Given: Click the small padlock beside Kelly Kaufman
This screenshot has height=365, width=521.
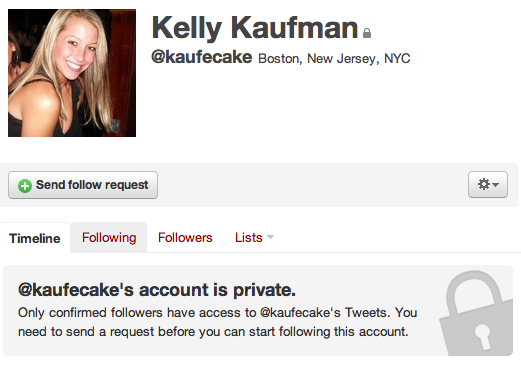Looking at the screenshot, I should [x=367, y=33].
